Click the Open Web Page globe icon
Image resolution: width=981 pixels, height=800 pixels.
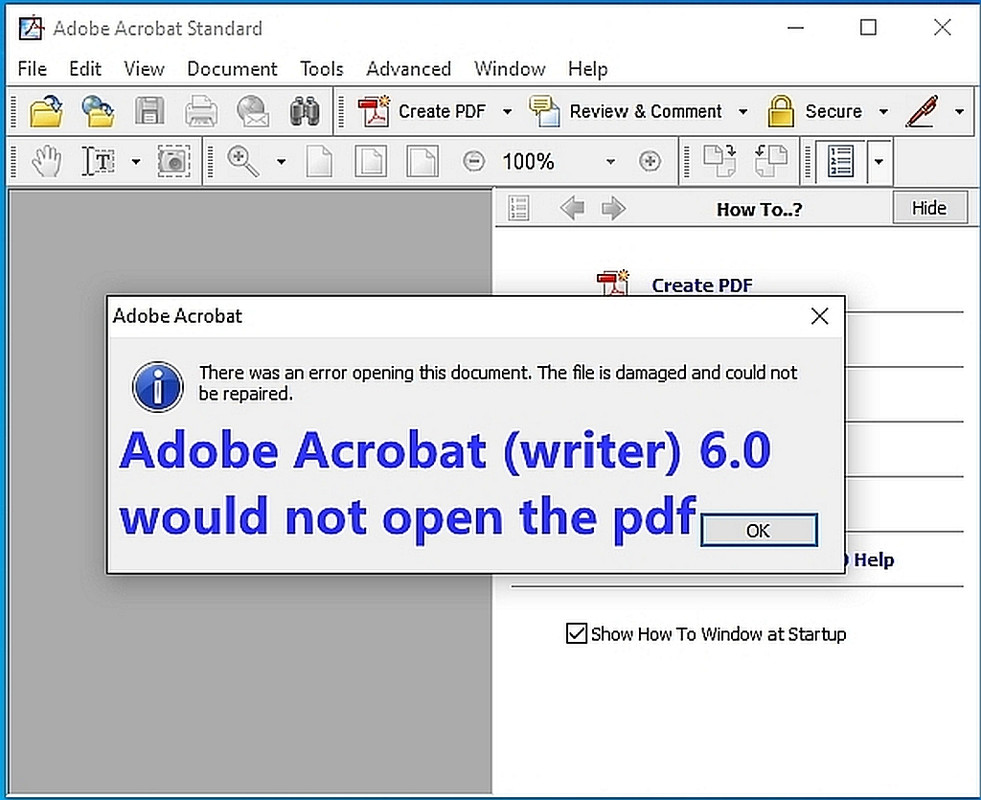(98, 111)
